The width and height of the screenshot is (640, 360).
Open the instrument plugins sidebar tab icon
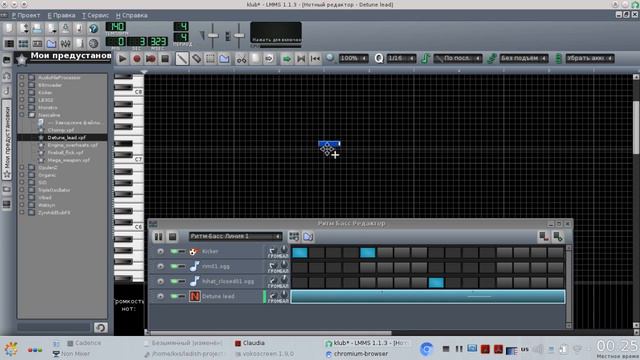pyautogui.click(x=7, y=60)
